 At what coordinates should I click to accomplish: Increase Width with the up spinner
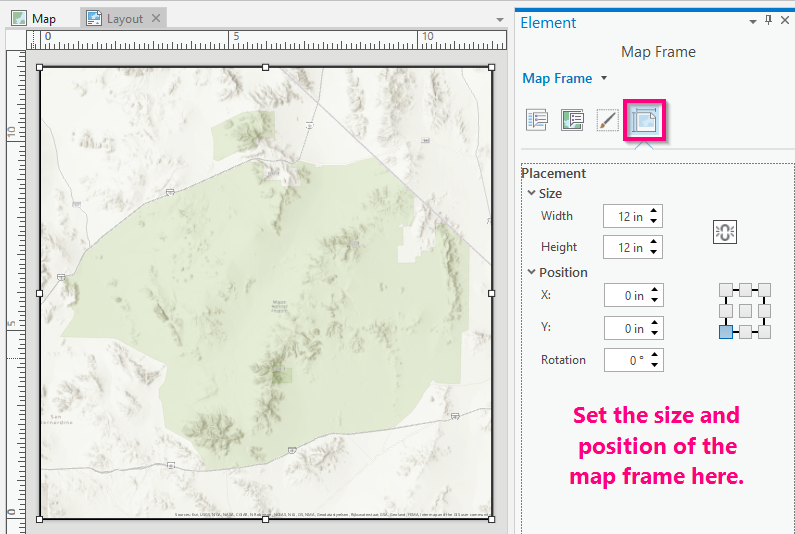[654, 211]
